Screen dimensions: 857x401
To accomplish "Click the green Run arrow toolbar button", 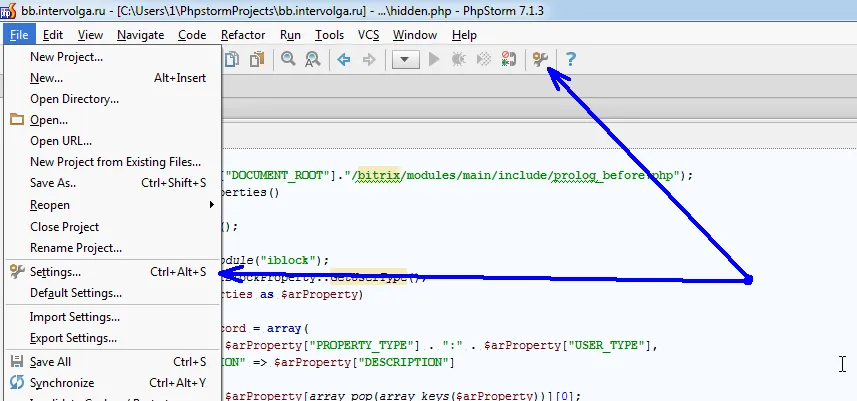I will point(434,59).
